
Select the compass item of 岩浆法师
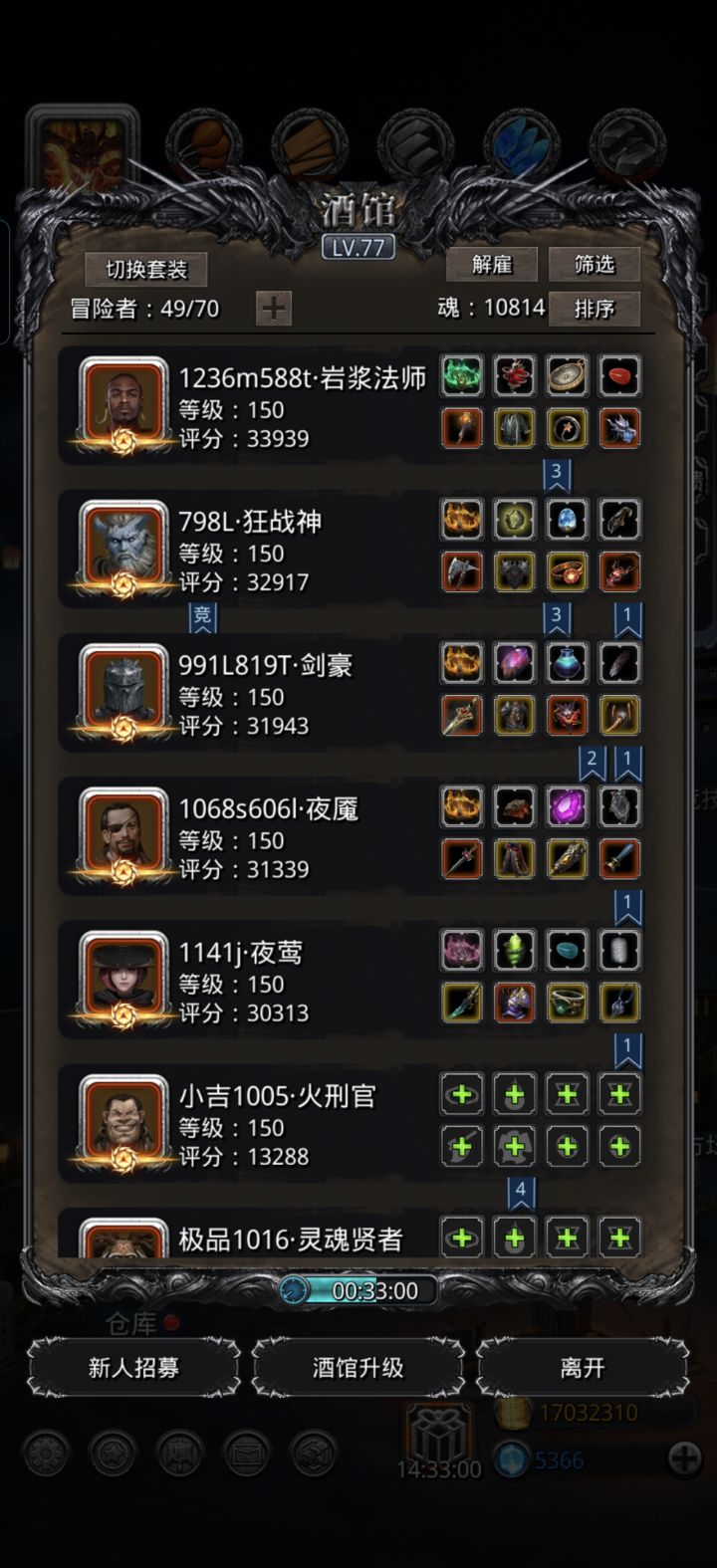(568, 376)
